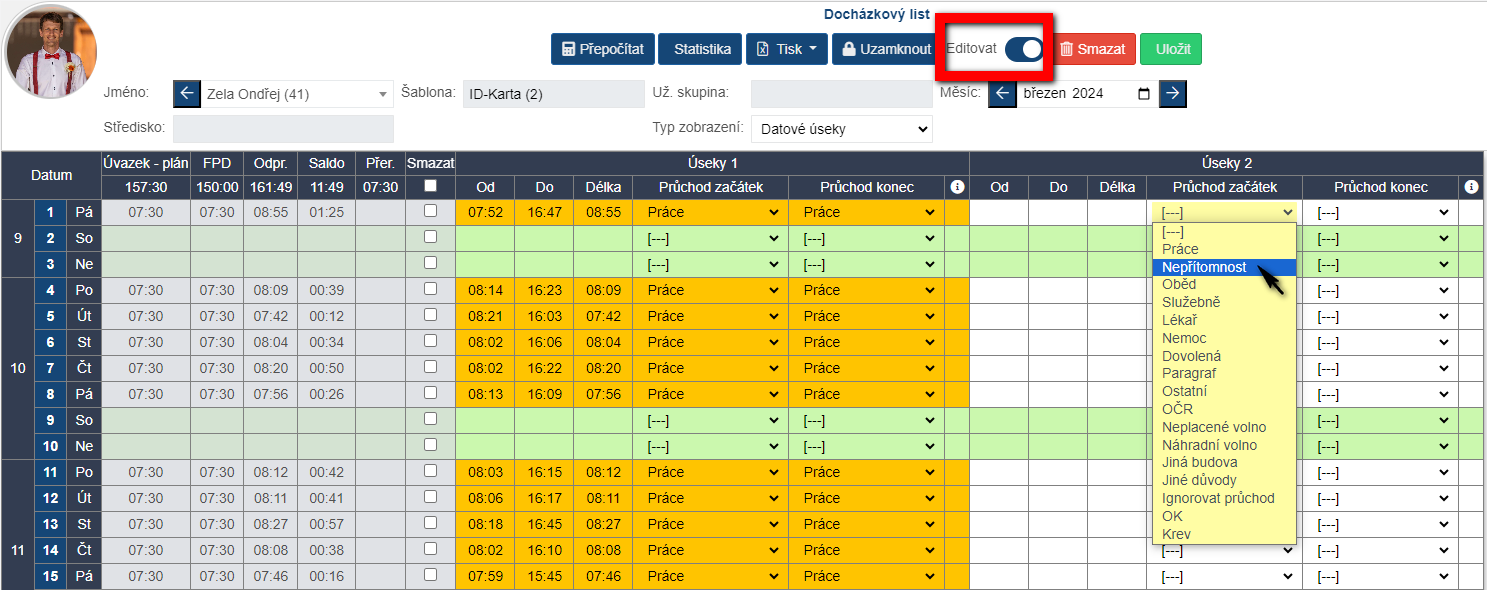Open the calendar picker in month field
The width and height of the screenshot is (1487, 590).
(x=1144, y=94)
